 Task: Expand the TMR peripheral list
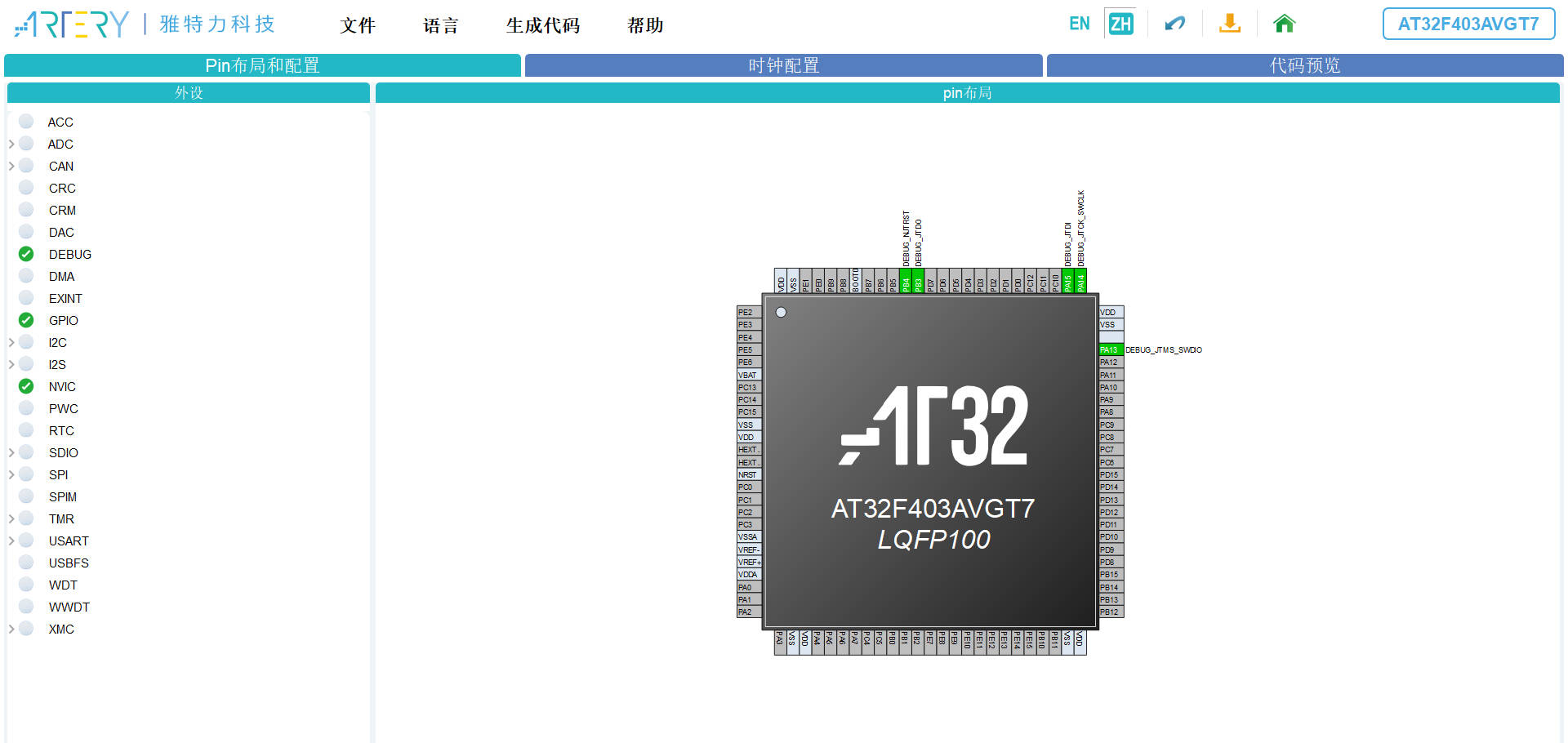click(11, 518)
